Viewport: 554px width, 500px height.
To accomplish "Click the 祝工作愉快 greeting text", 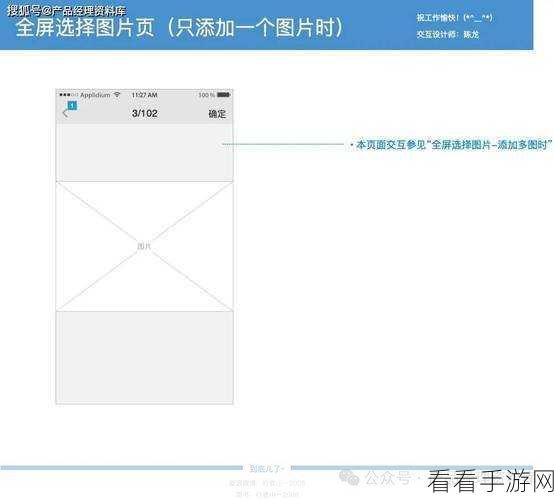I will (x=454, y=17).
